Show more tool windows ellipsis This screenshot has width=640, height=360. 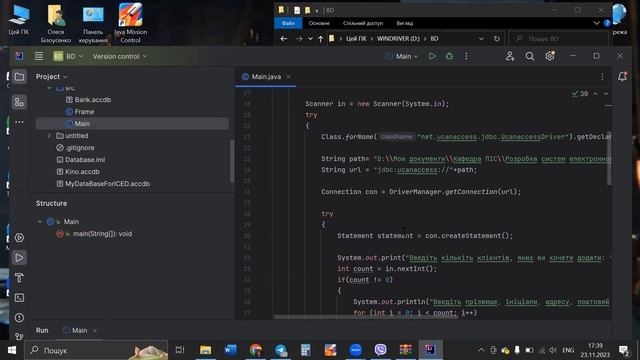19,122
